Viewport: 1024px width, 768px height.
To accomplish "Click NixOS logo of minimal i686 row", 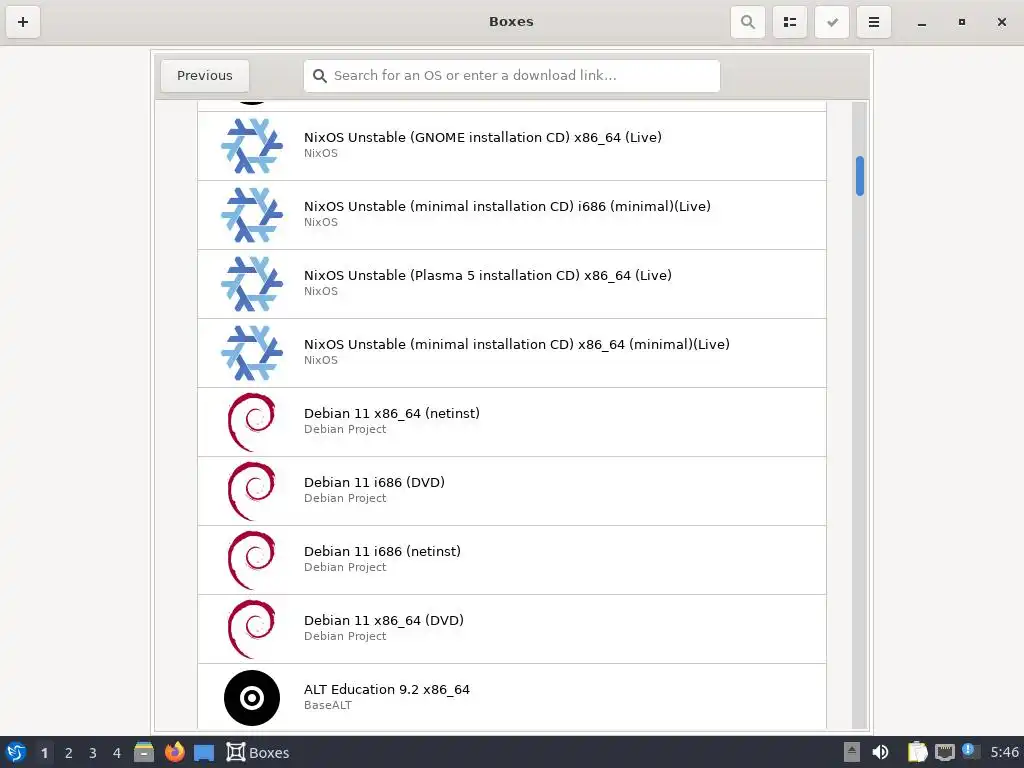I will click(252, 215).
